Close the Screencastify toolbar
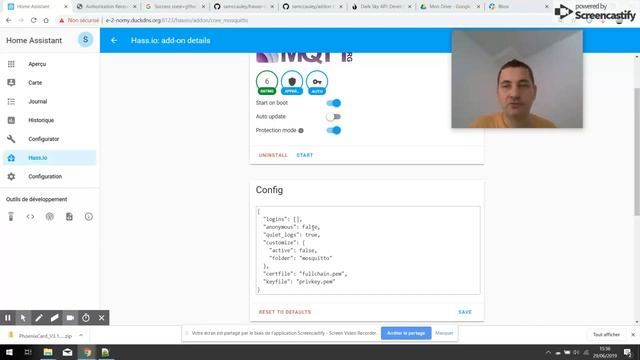 point(101,318)
